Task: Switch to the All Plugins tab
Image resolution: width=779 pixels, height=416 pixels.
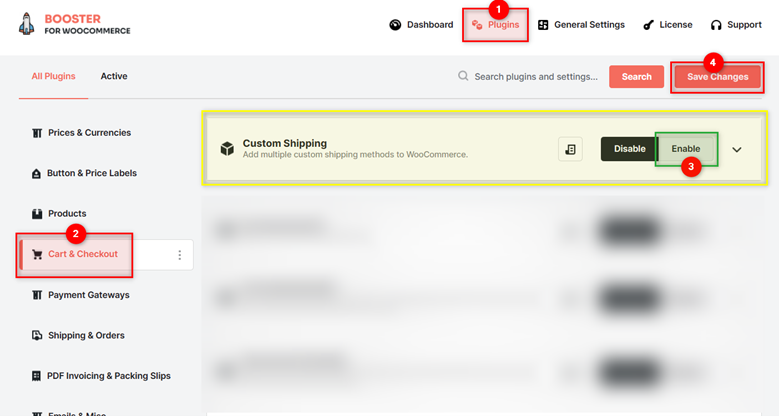Action: click(54, 76)
